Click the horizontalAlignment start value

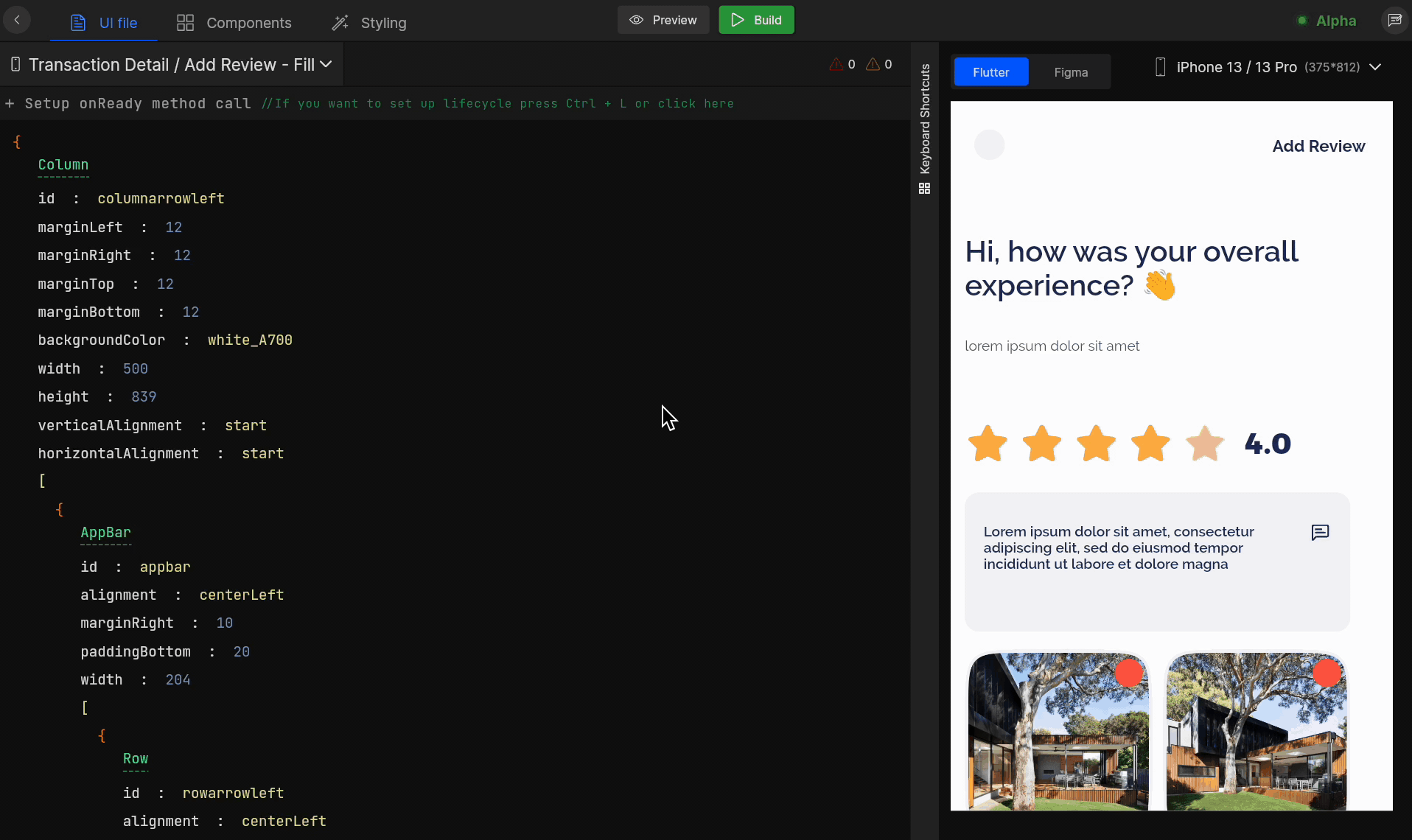click(262, 453)
